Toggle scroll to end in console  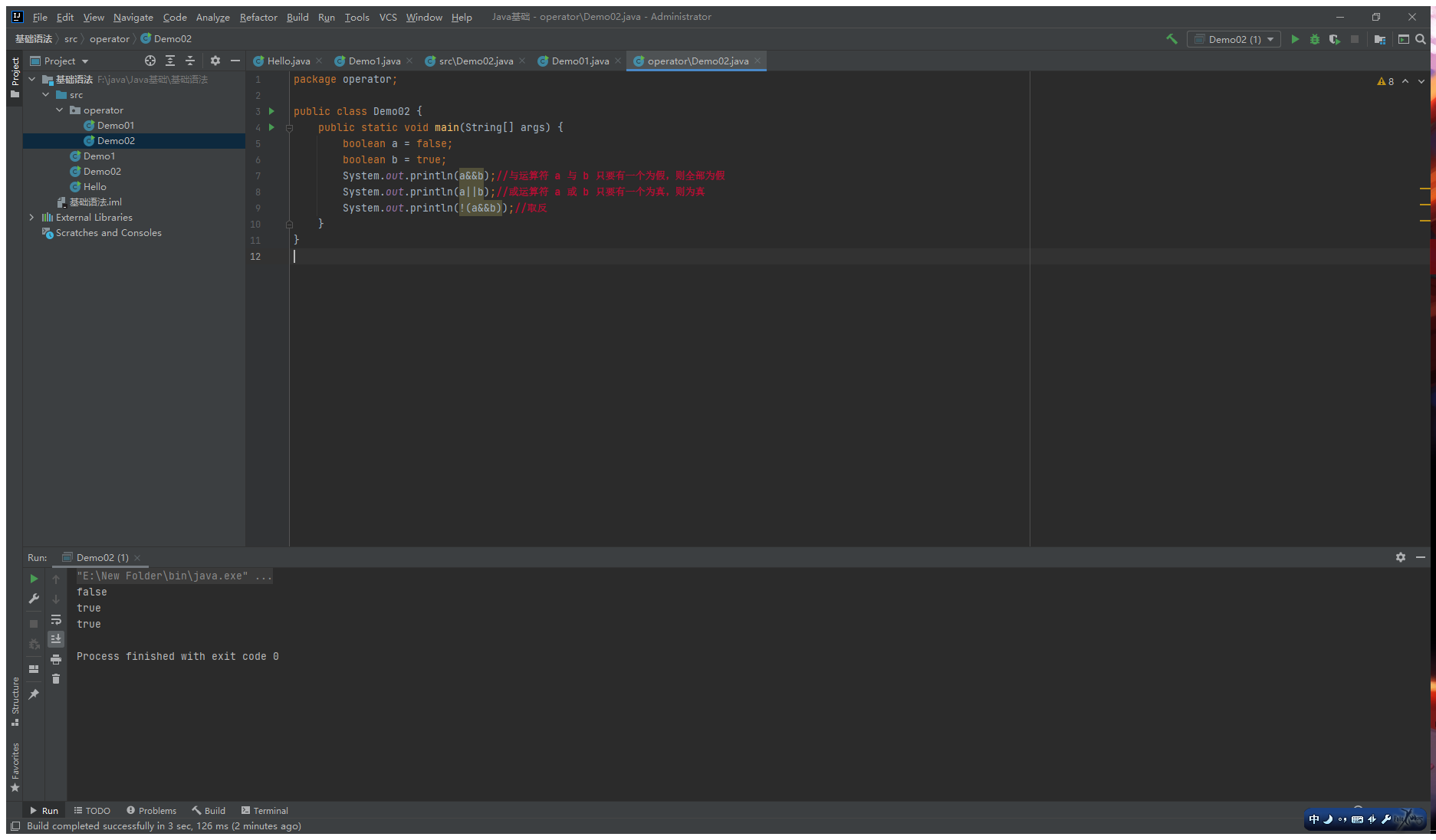pyautogui.click(x=56, y=638)
